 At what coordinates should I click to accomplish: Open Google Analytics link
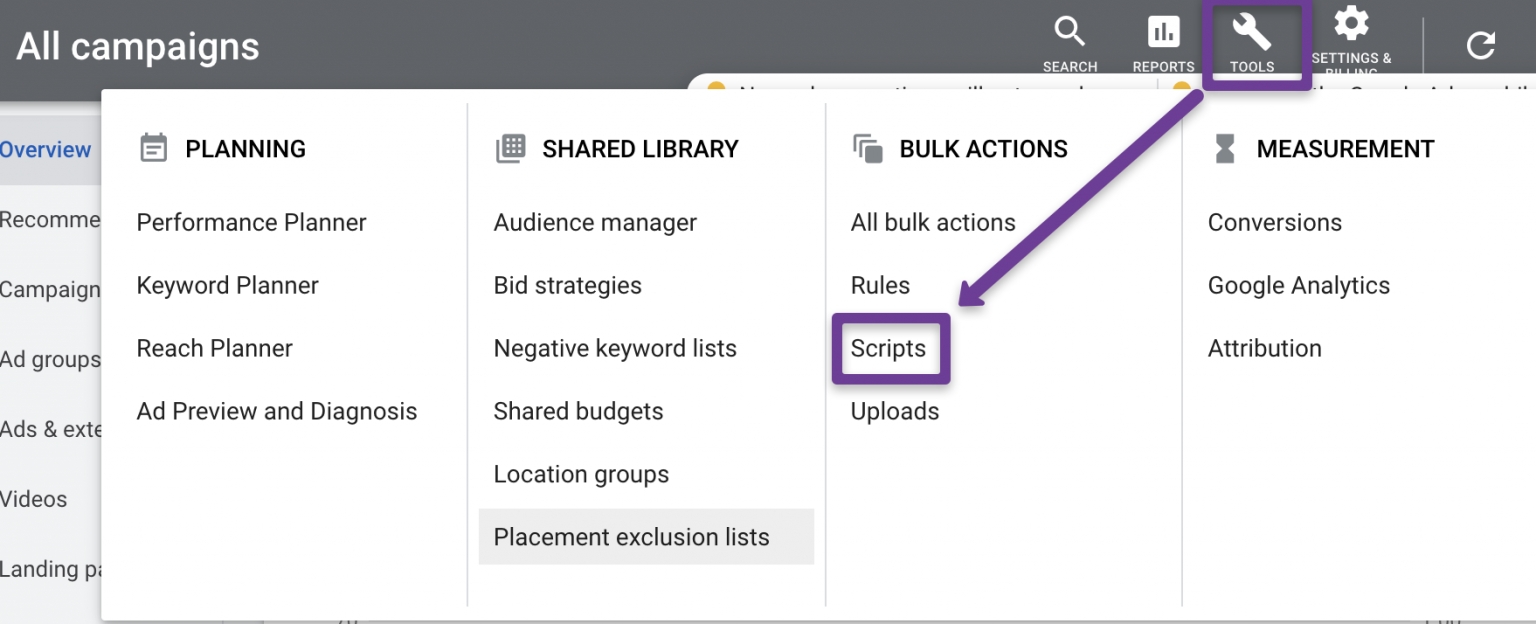[1299, 285]
